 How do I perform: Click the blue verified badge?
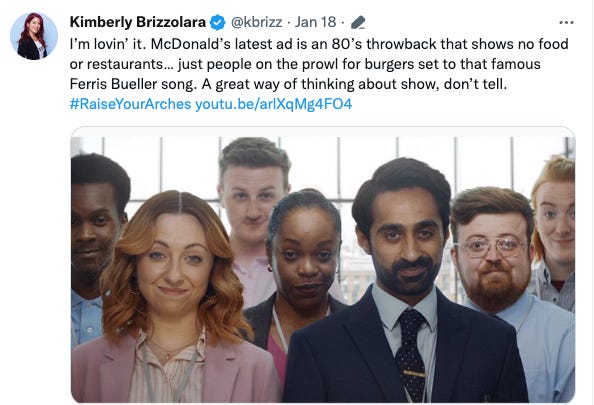click(217, 22)
